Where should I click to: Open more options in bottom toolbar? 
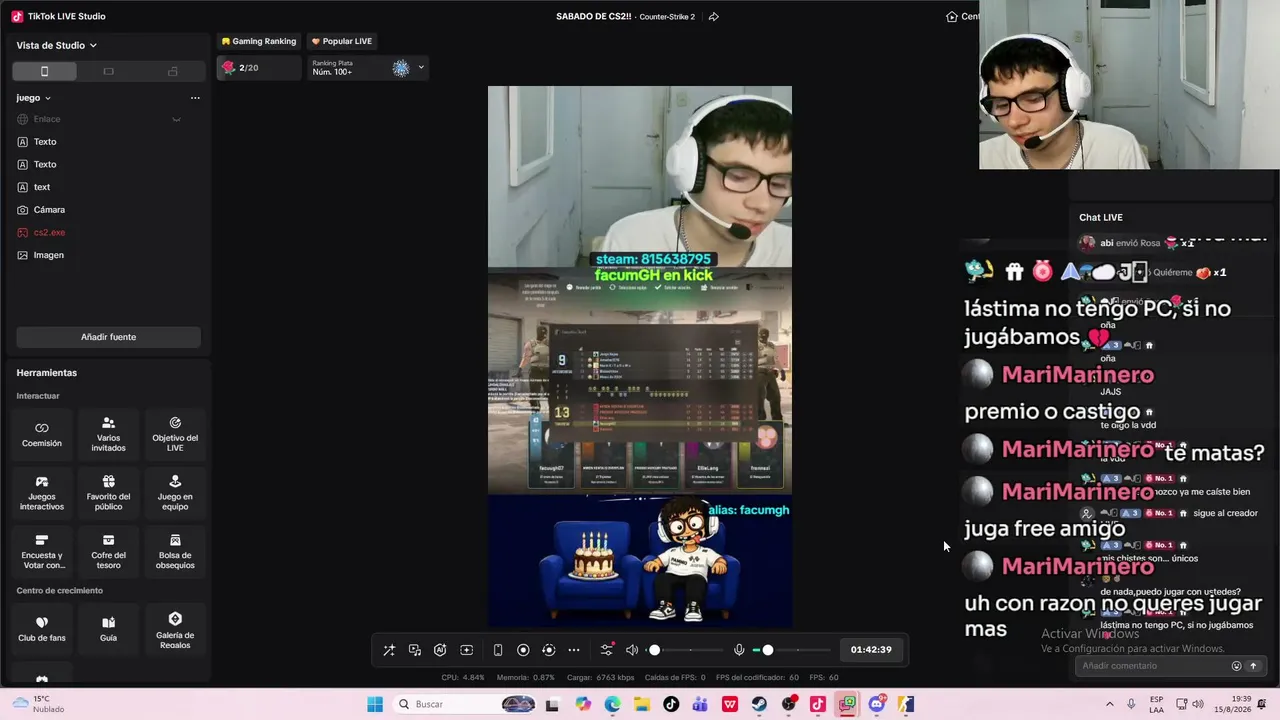pyautogui.click(x=574, y=650)
